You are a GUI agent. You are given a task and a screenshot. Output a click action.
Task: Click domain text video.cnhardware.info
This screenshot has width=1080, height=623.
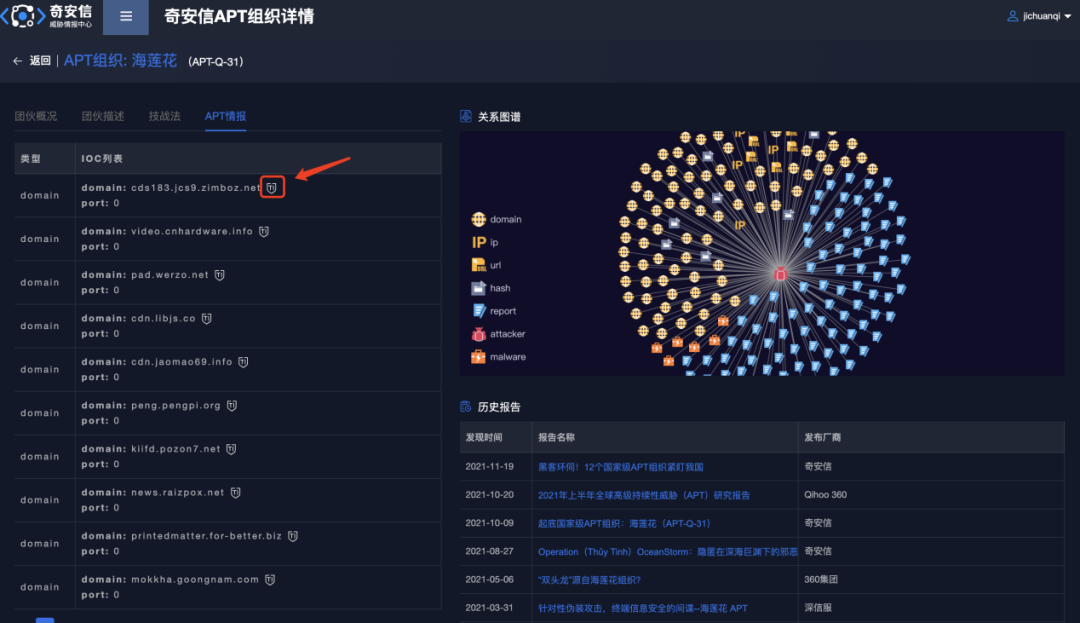point(192,231)
